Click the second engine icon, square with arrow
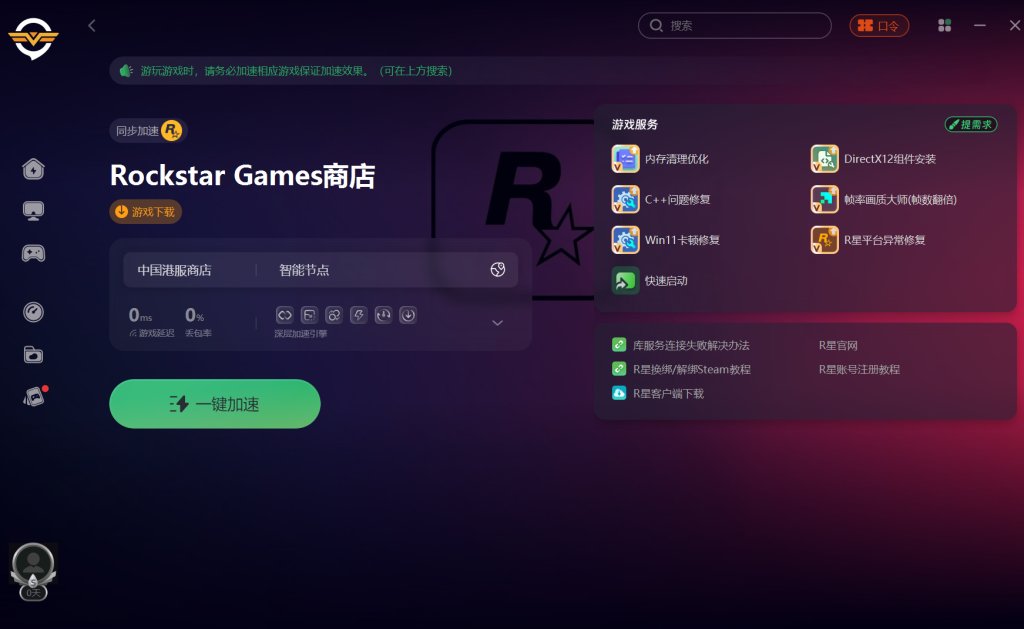The image size is (1024, 629). [310, 315]
